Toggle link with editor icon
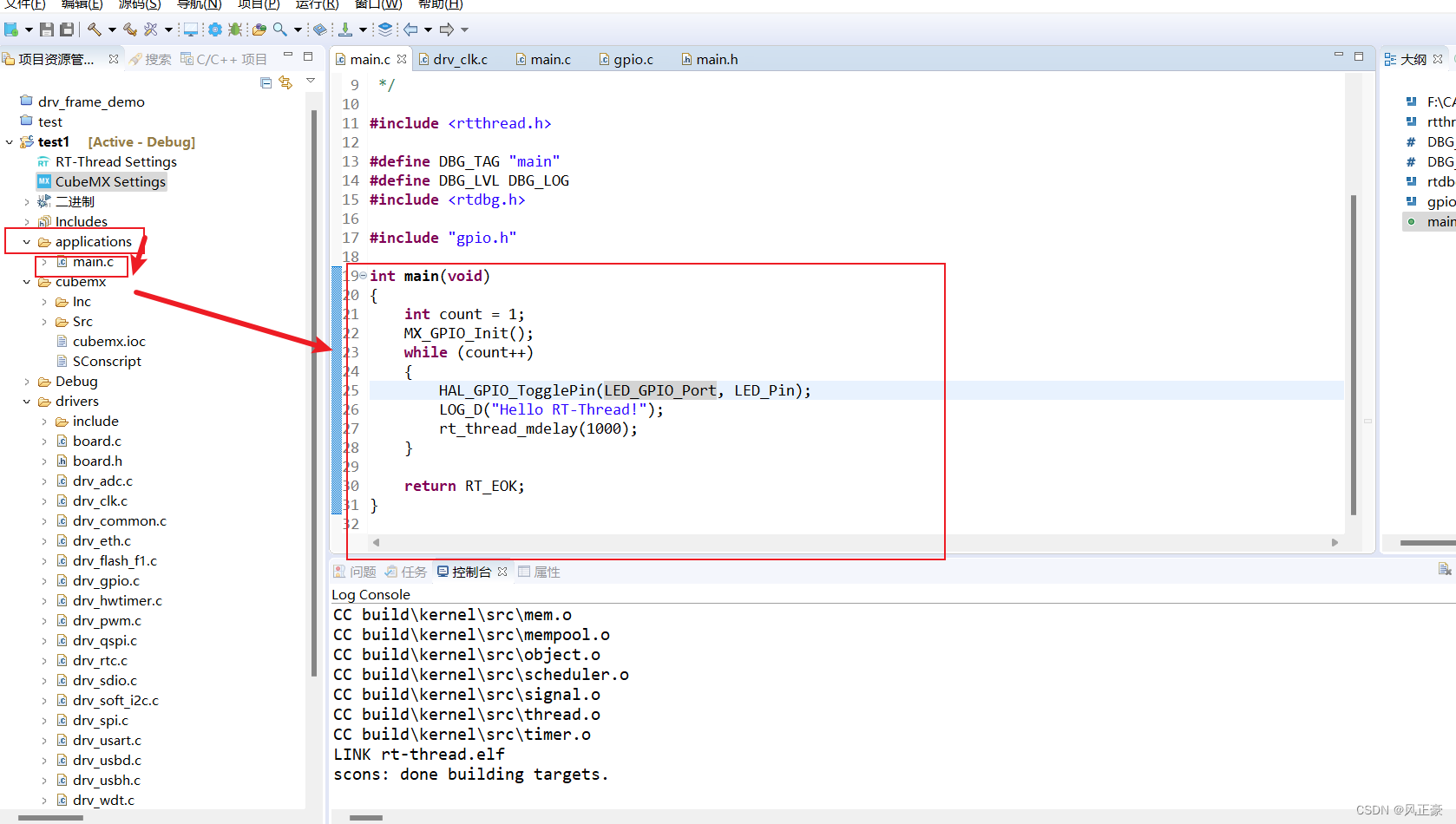1456x824 pixels. pos(285,83)
